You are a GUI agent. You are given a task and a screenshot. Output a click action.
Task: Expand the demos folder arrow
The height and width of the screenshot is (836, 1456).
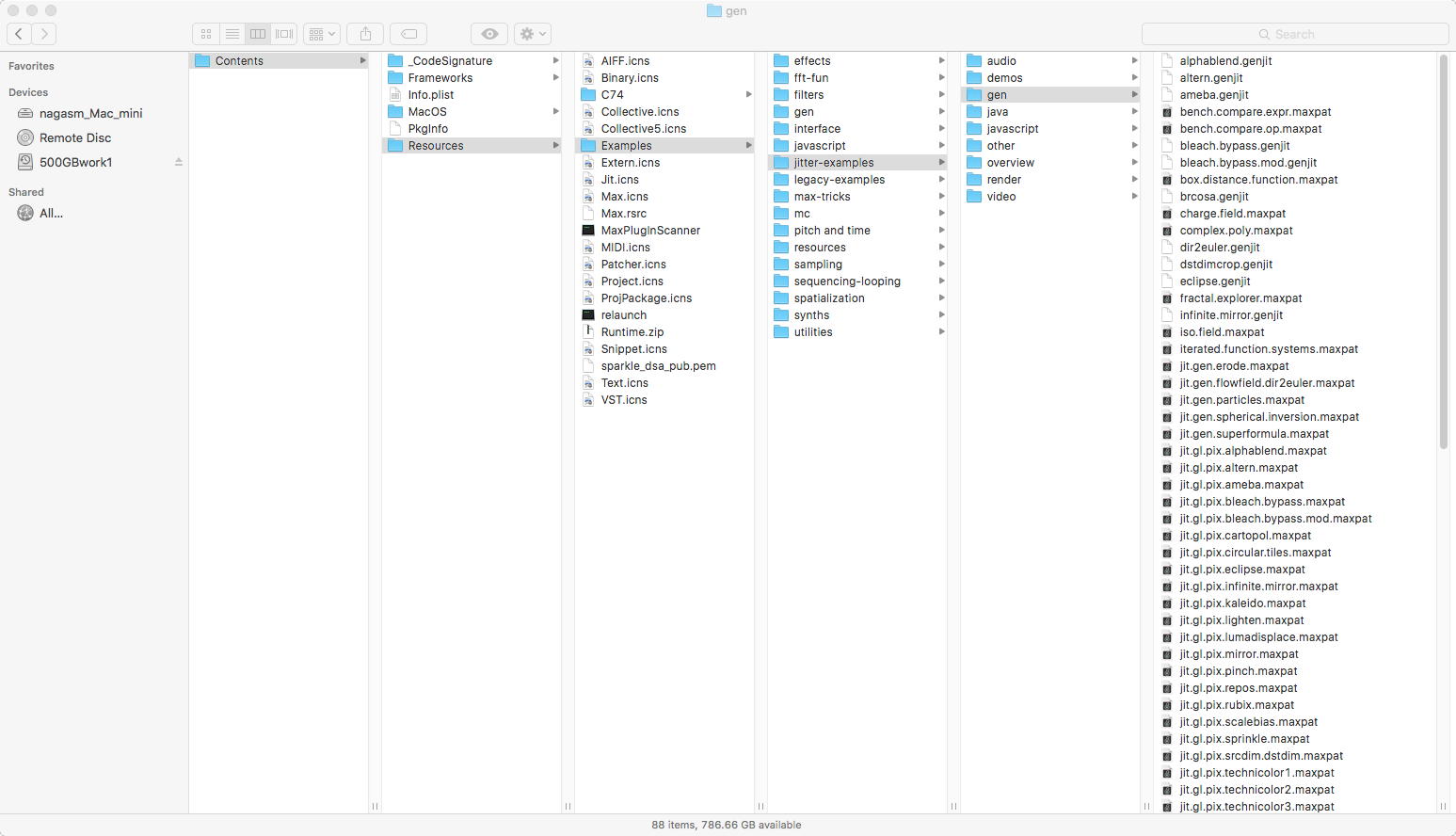click(x=1134, y=77)
